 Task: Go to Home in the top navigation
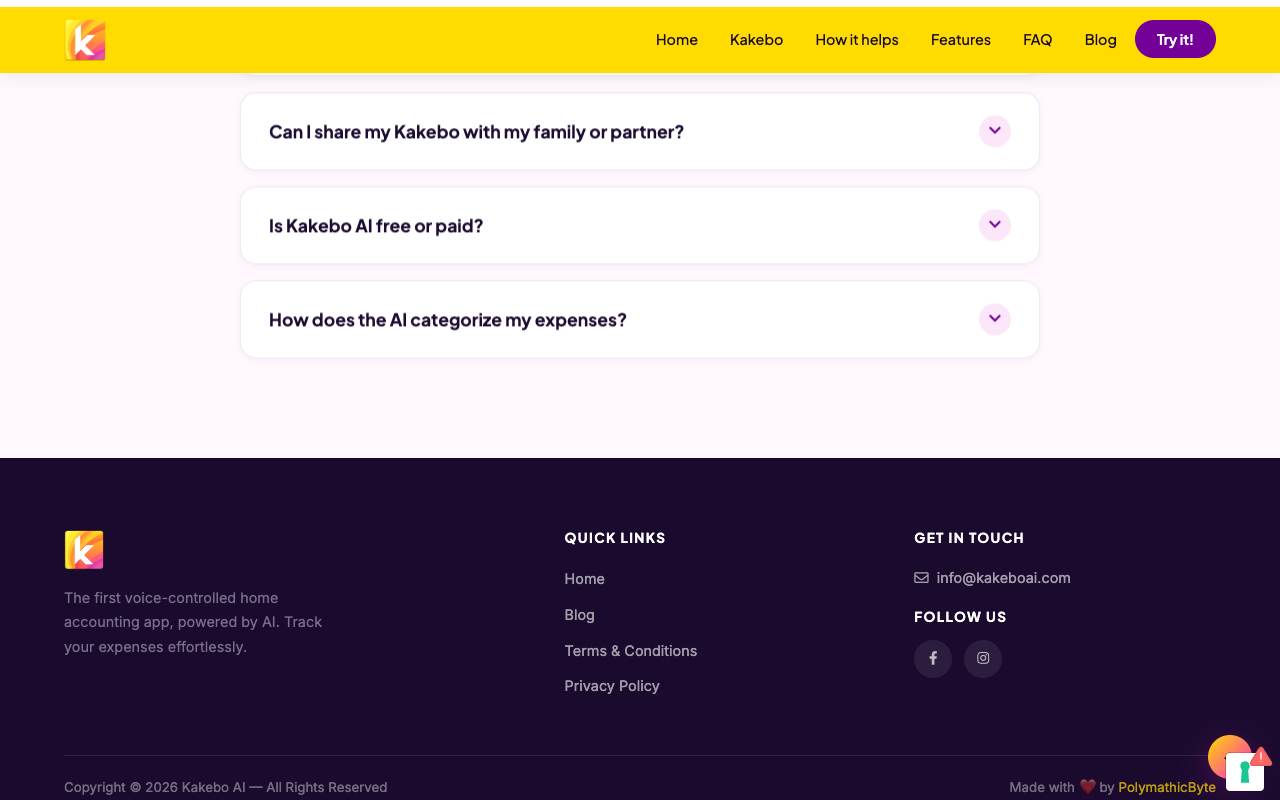tap(677, 40)
